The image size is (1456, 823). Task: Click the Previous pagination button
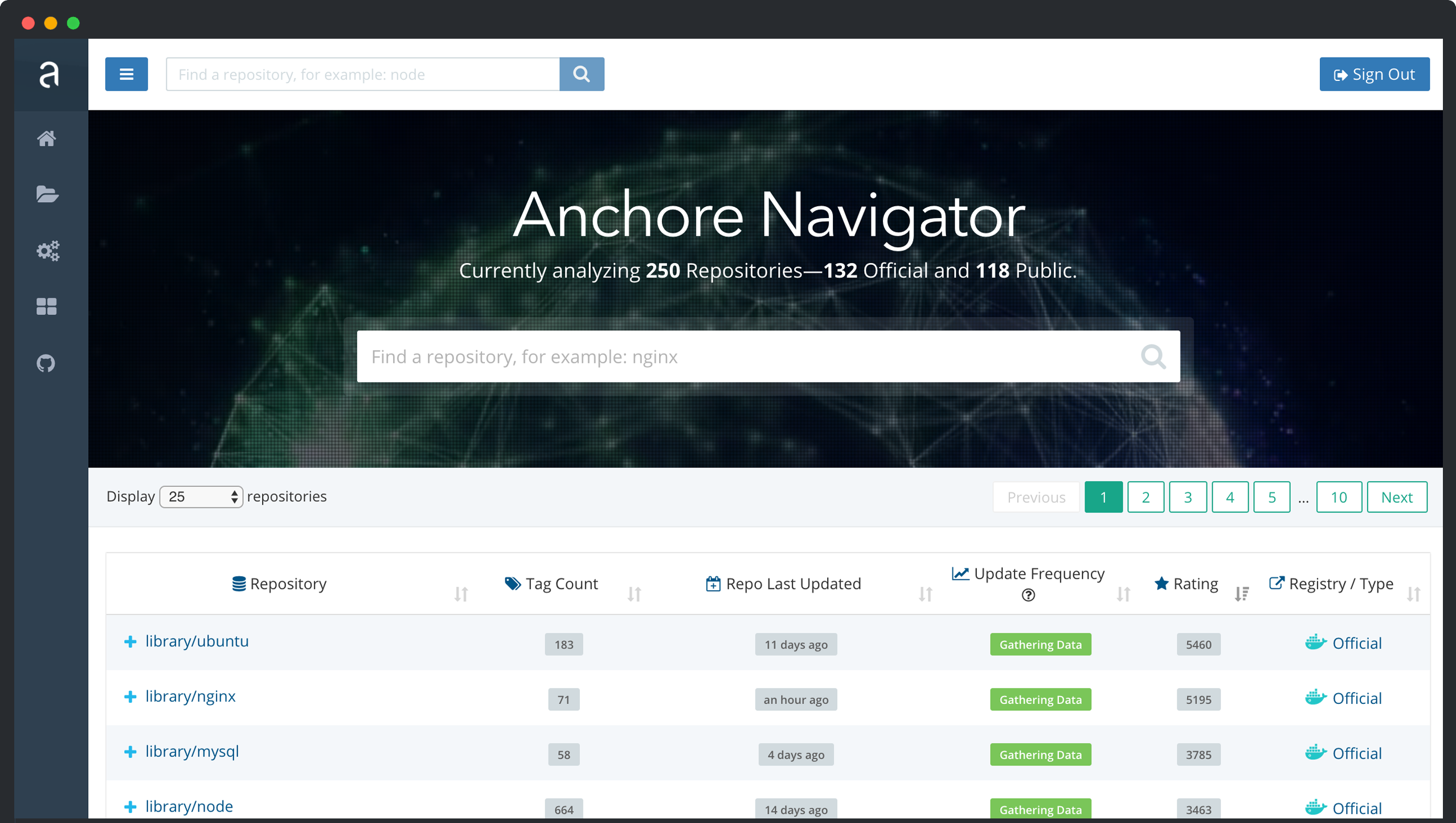[1036, 497]
